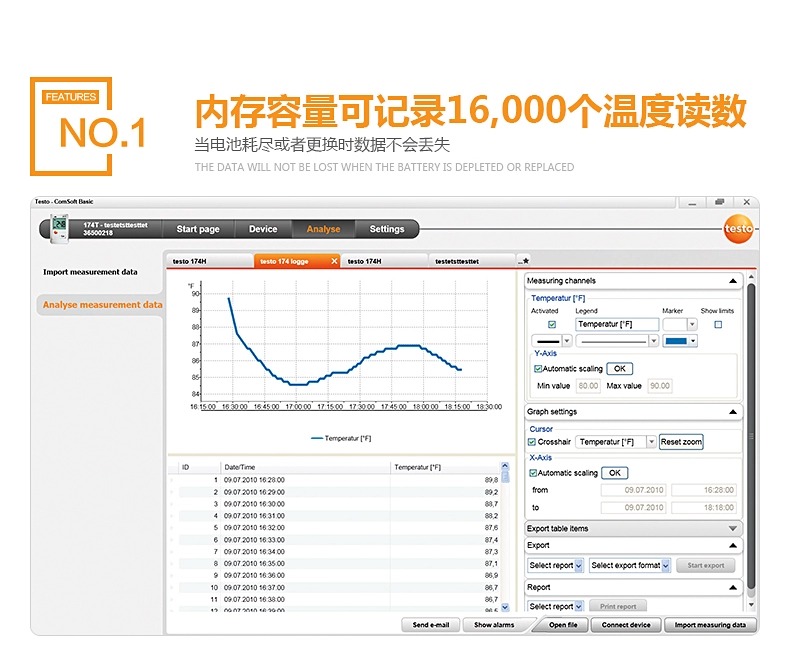Image resolution: width=790 pixels, height=654 pixels.
Task: Click the Connect device button
Action: click(x=626, y=625)
